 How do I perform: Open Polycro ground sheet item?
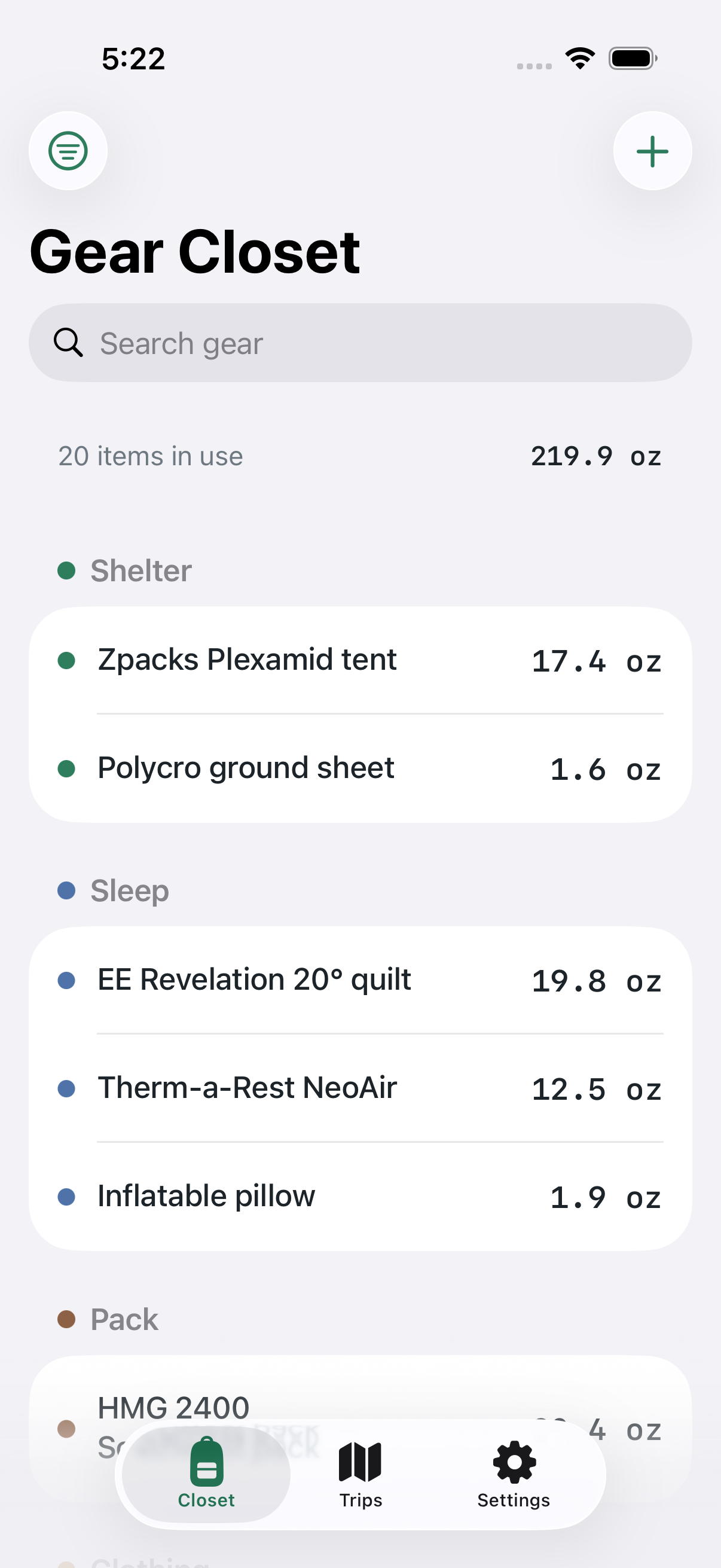coord(360,768)
